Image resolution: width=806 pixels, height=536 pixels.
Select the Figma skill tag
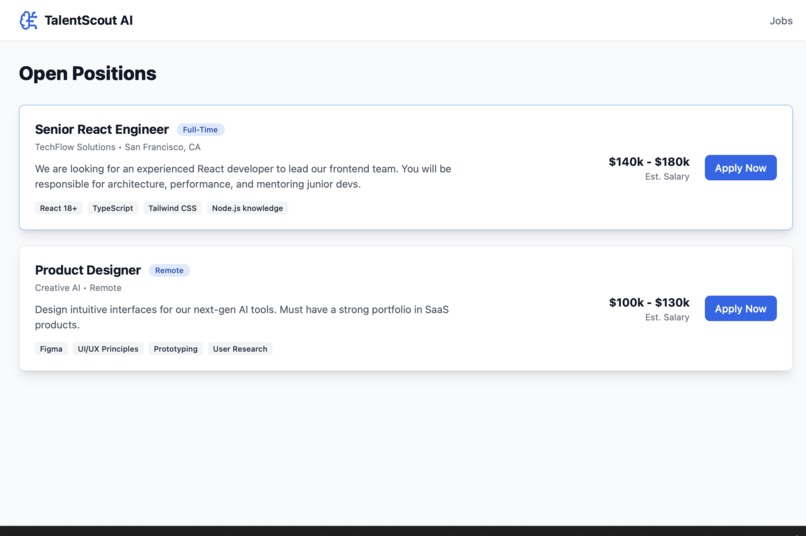[51, 349]
